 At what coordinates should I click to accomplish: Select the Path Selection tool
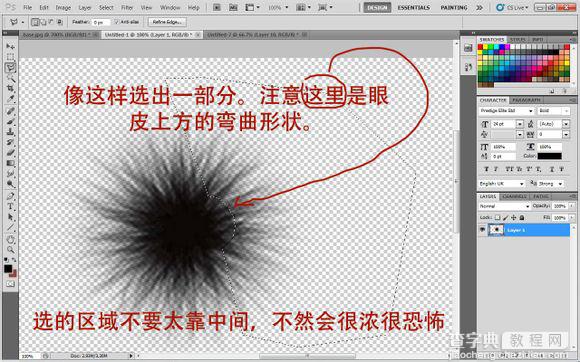10,217
